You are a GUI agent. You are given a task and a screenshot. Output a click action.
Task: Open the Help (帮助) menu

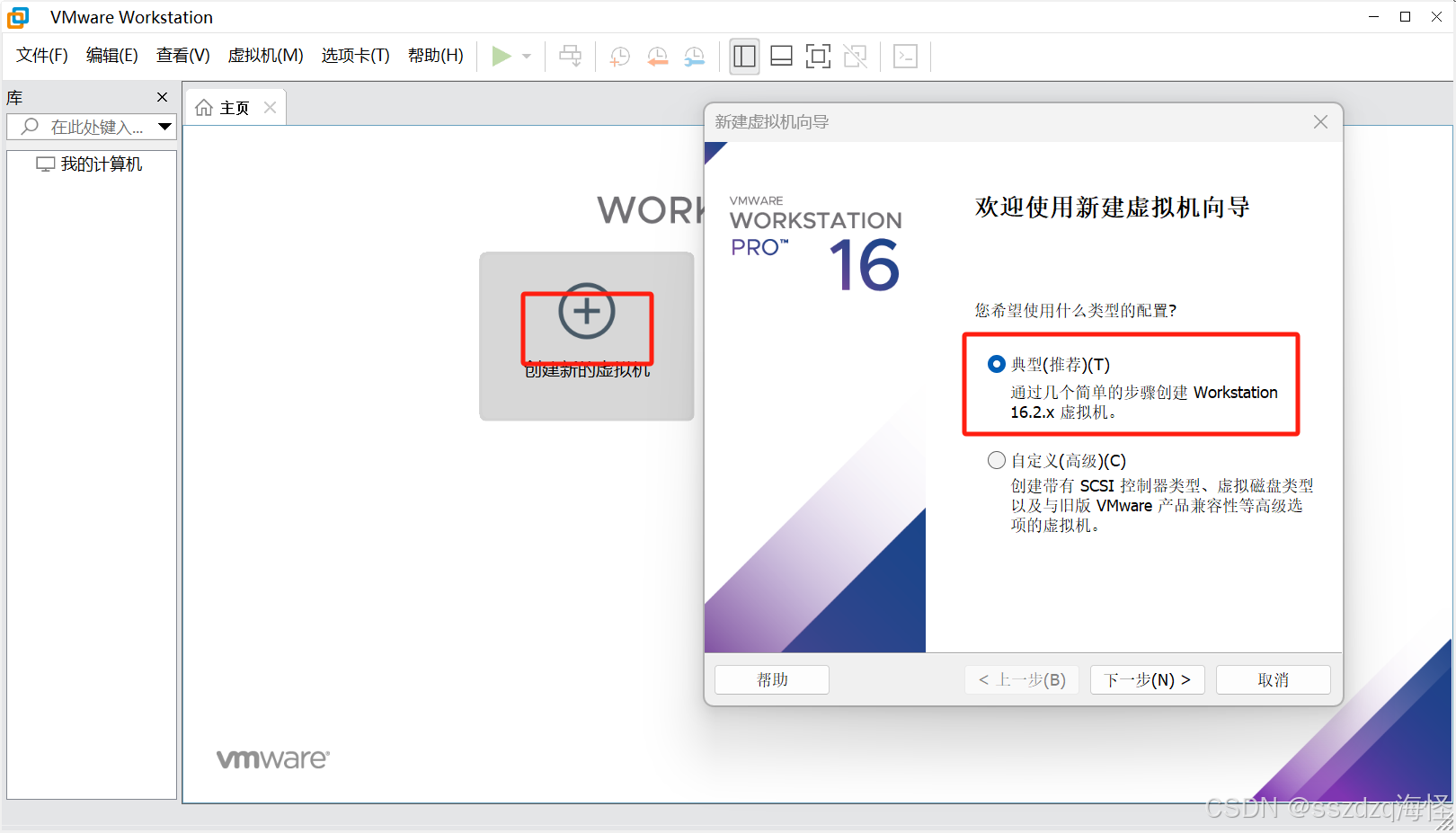[436, 56]
